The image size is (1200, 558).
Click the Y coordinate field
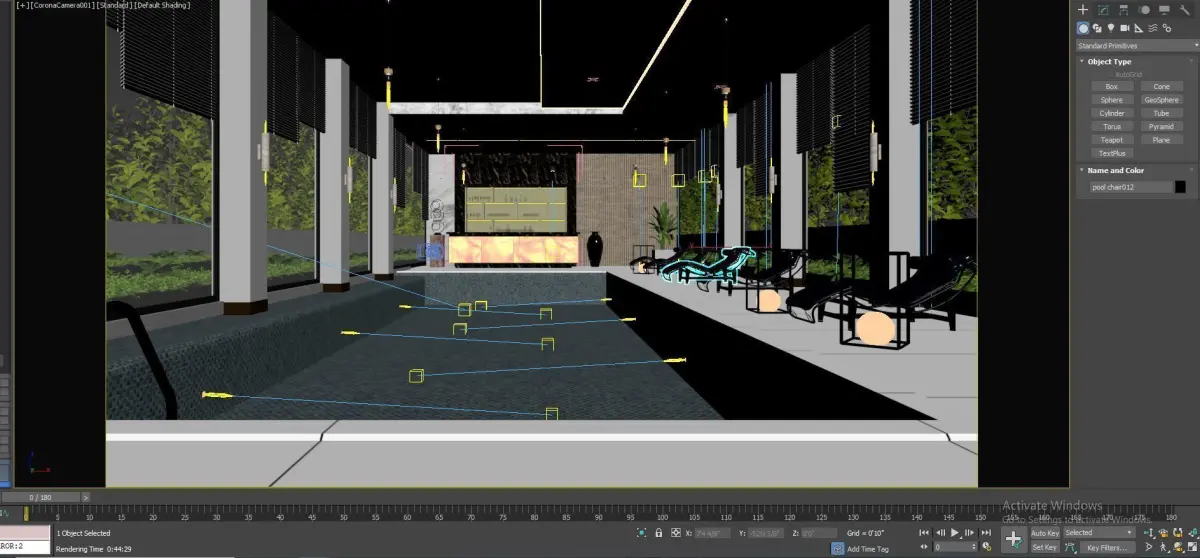click(766, 533)
